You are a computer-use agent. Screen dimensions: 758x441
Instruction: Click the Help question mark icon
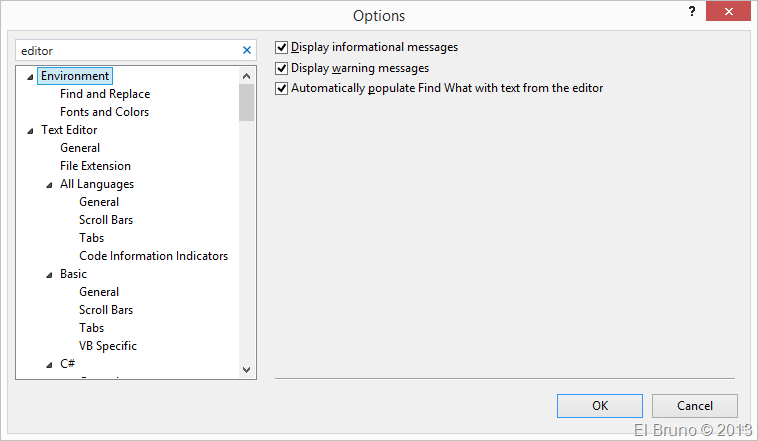(691, 11)
